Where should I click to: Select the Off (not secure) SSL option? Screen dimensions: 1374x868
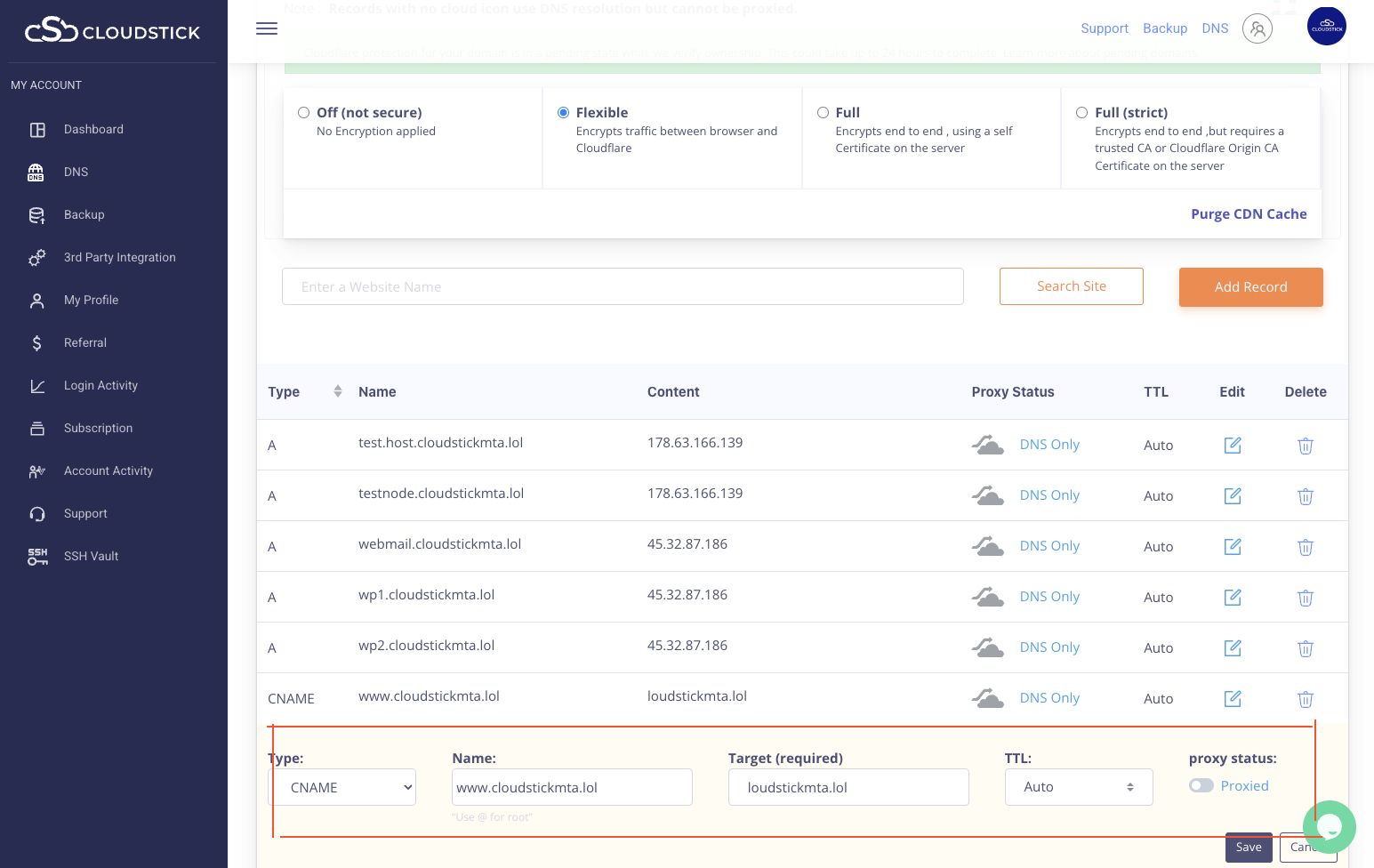point(304,113)
